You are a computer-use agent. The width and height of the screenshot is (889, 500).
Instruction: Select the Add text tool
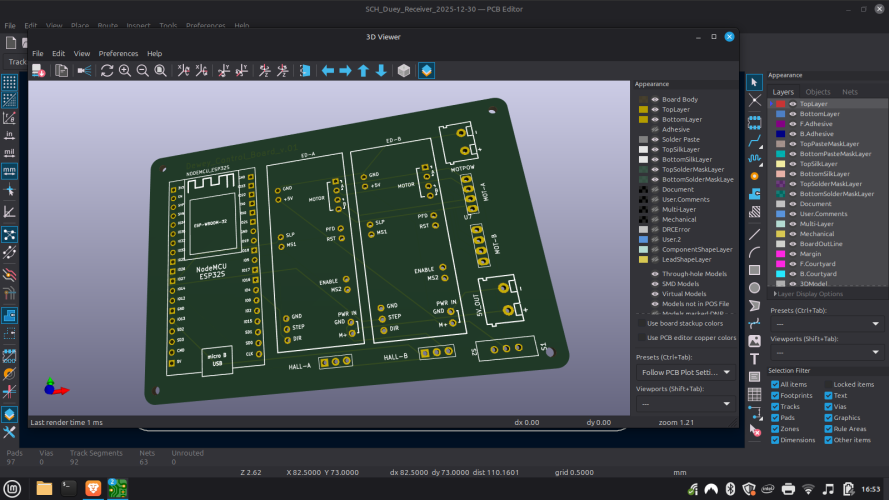(x=754, y=359)
